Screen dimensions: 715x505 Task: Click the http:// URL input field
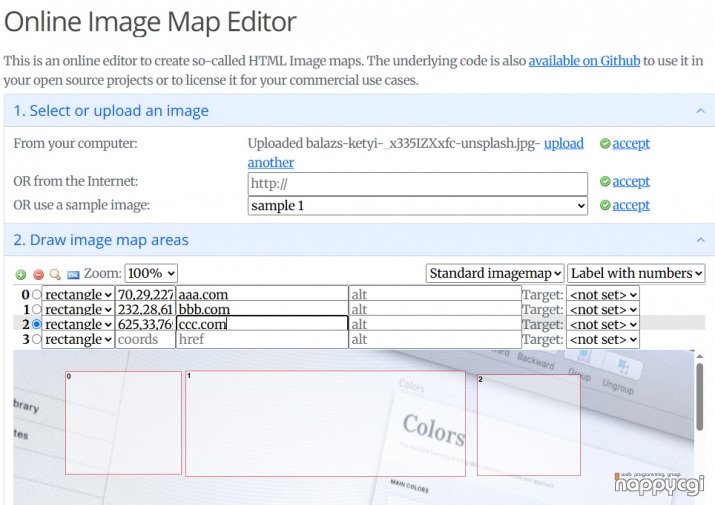pos(418,184)
